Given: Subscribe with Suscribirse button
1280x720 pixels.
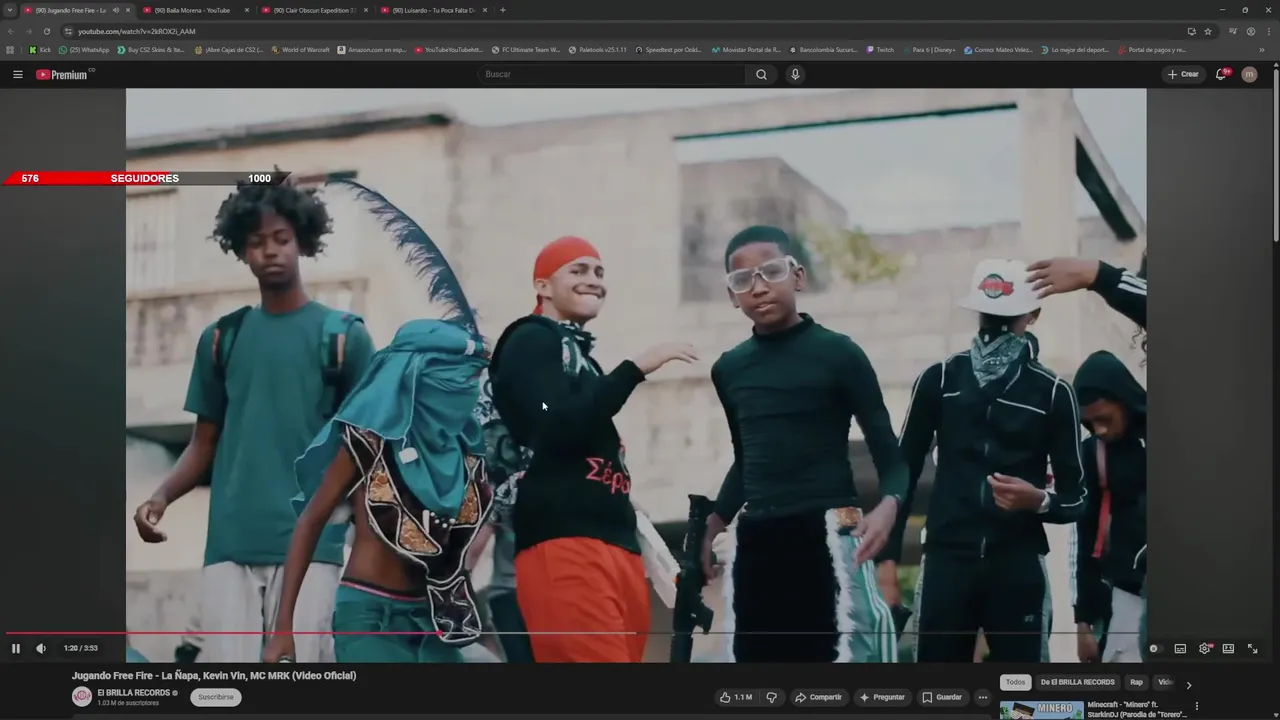Looking at the screenshot, I should click(216, 697).
